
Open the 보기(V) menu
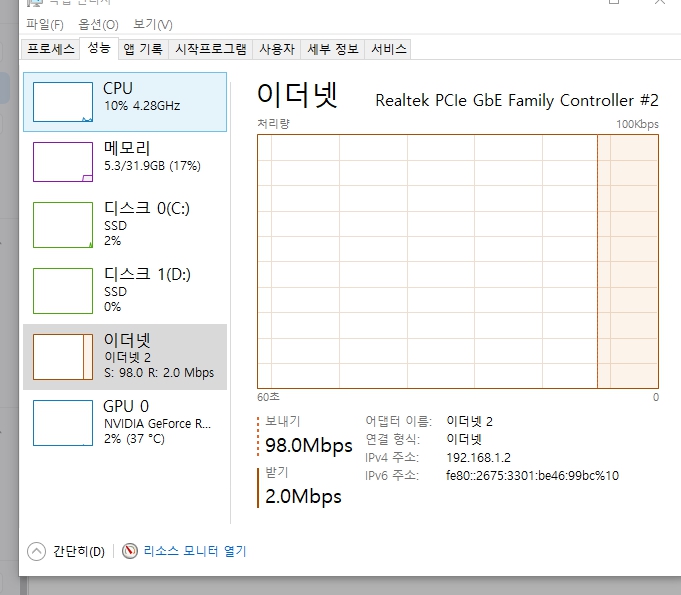pyautogui.click(x=153, y=24)
